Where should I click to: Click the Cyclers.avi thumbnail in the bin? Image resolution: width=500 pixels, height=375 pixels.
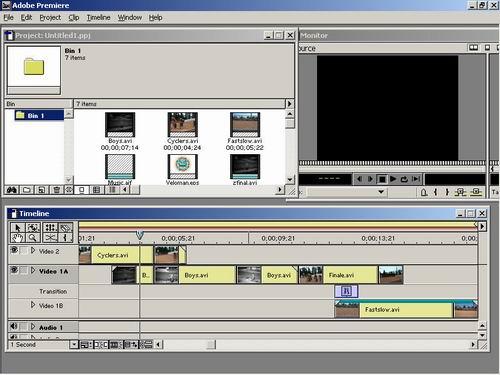(x=182, y=125)
